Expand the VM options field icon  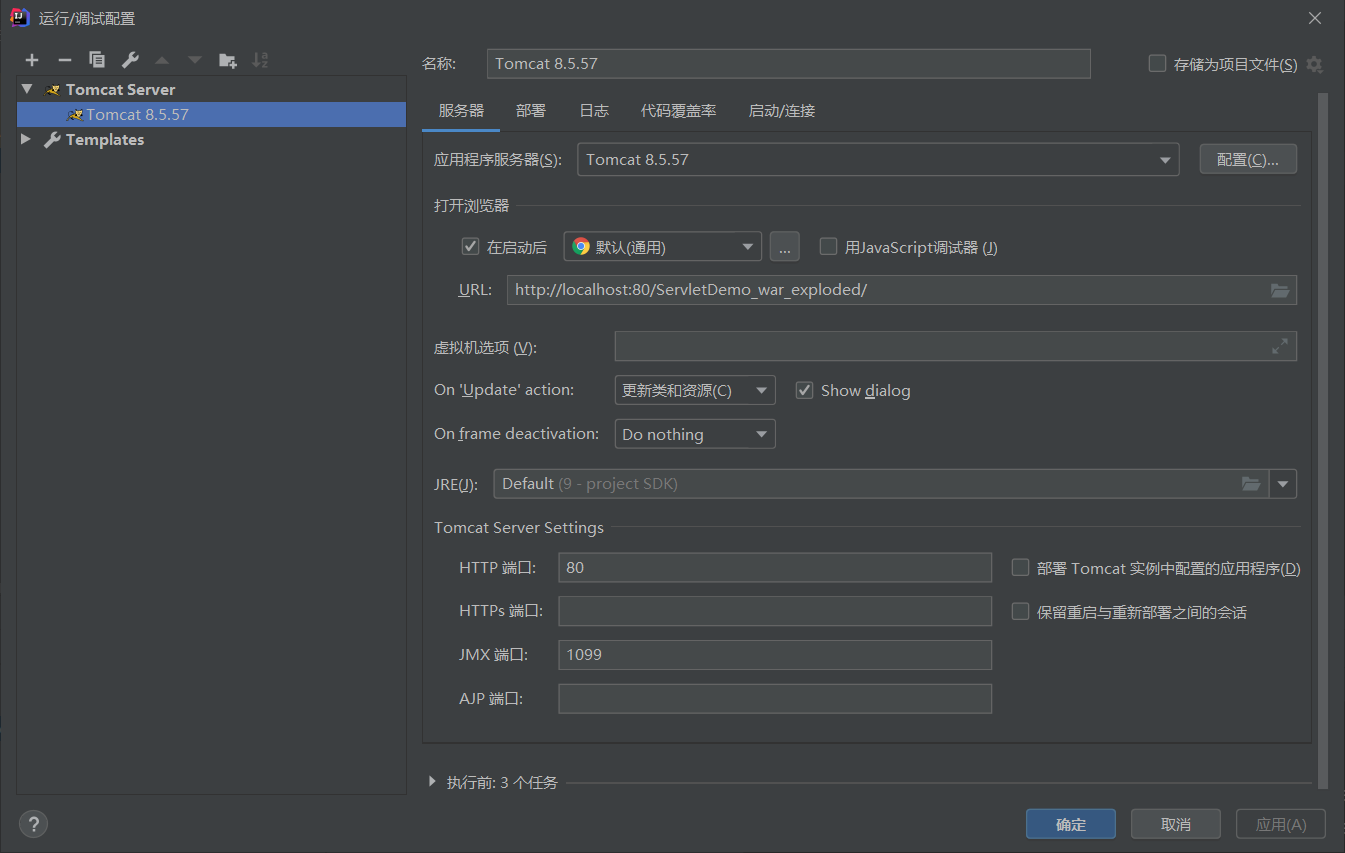click(x=1280, y=346)
